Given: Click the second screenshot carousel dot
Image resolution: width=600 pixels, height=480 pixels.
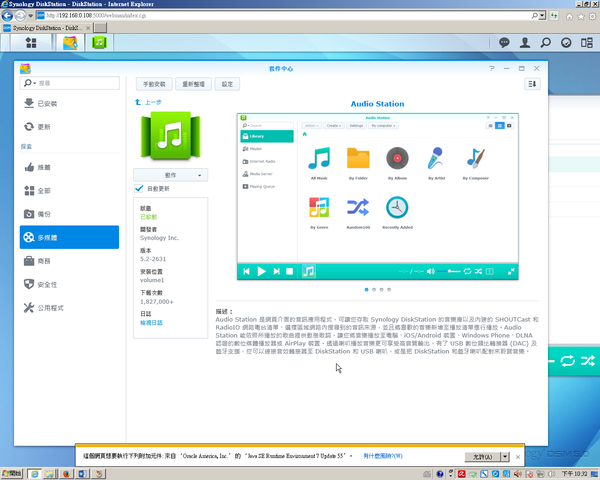Looking at the screenshot, I should click(376, 289).
